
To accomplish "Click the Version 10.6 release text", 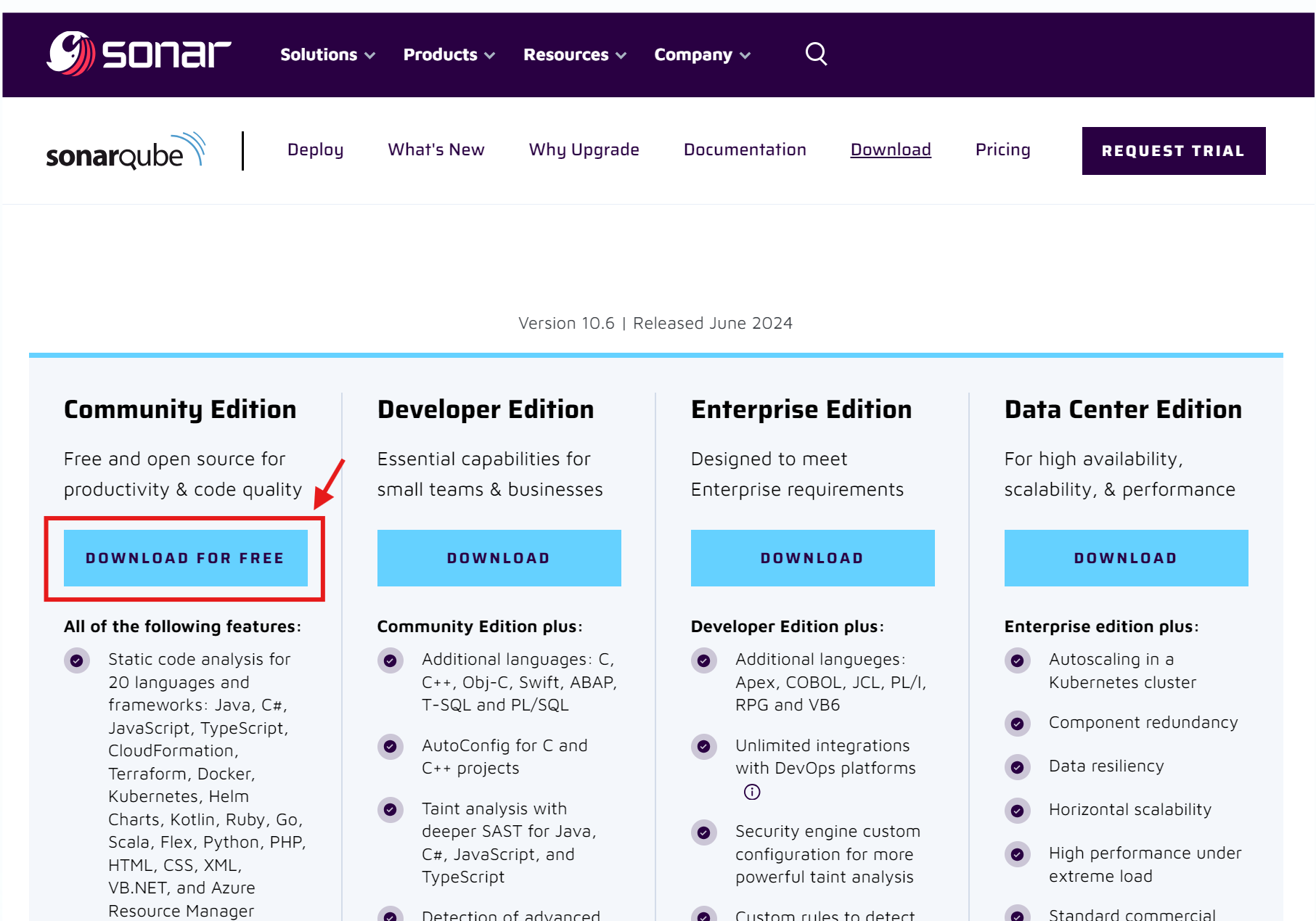I will pos(655,323).
